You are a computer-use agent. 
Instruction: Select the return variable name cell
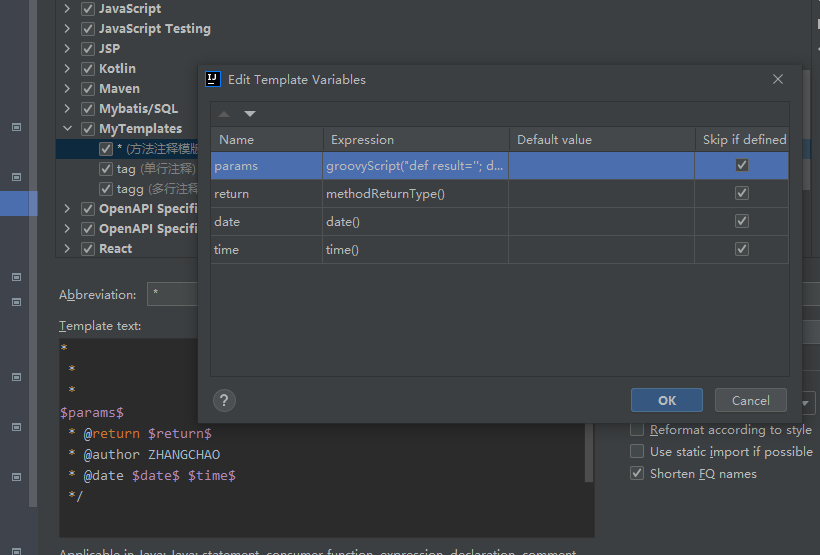point(267,194)
